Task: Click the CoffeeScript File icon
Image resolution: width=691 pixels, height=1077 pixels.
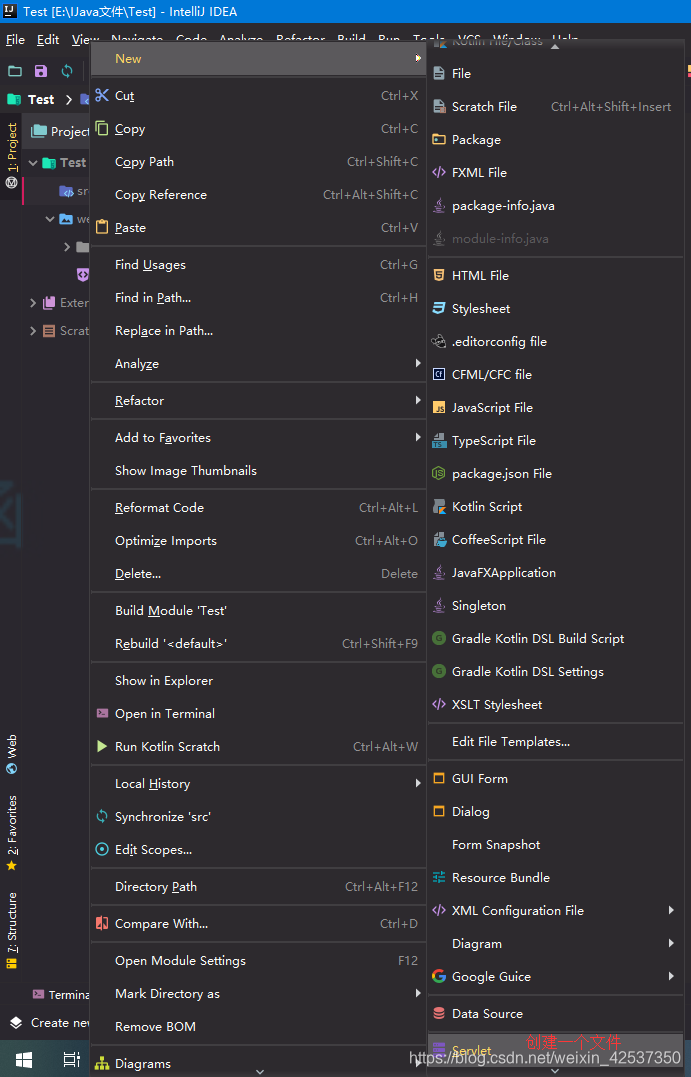Action: click(439, 539)
